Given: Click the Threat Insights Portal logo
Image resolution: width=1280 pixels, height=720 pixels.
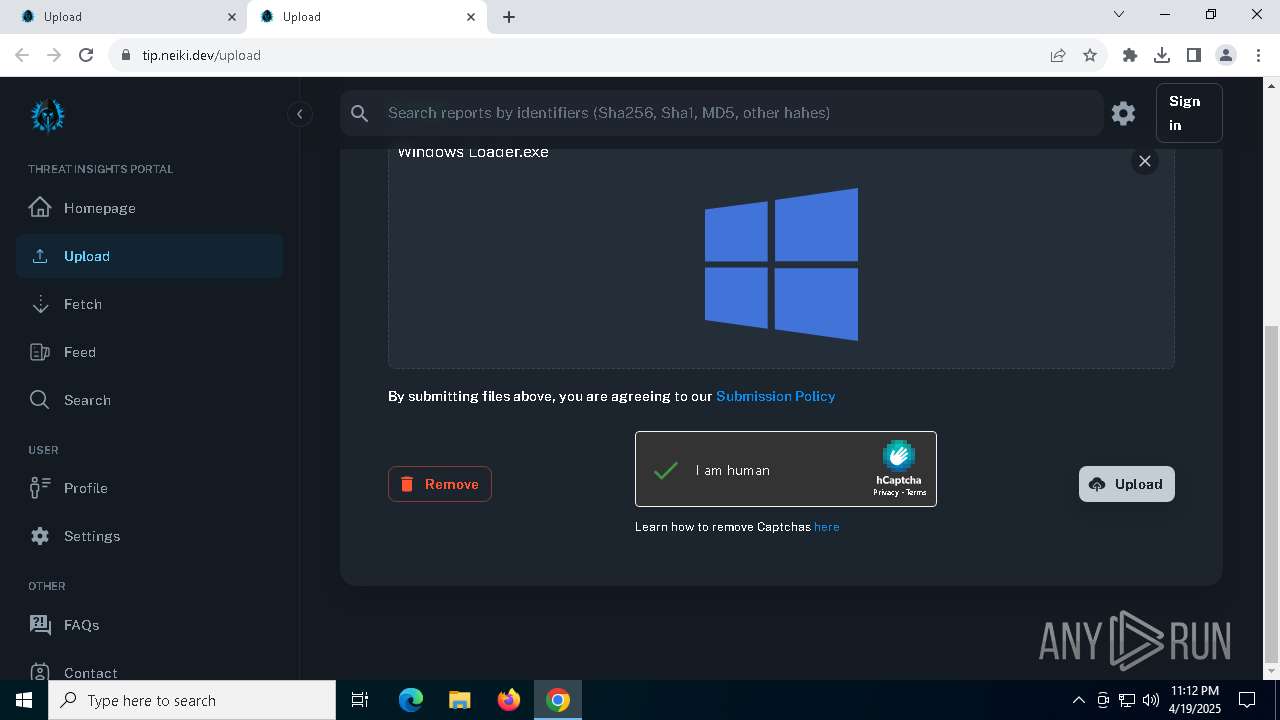Looking at the screenshot, I should point(47,116).
